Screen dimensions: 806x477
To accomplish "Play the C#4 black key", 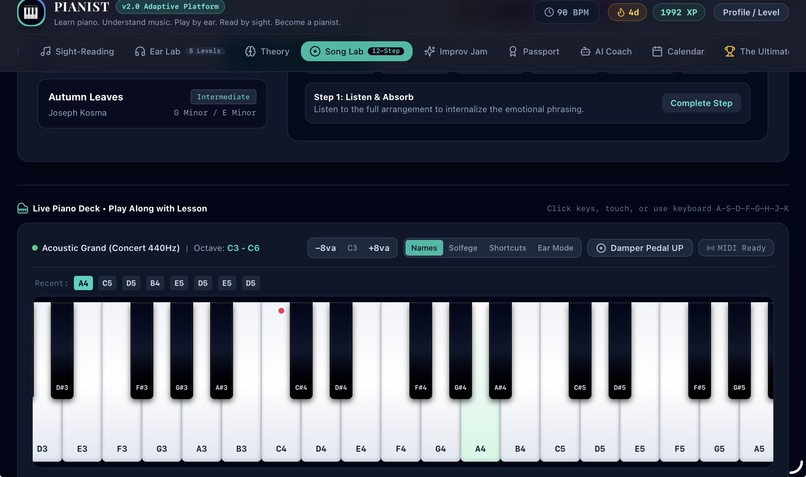I will 301,350.
